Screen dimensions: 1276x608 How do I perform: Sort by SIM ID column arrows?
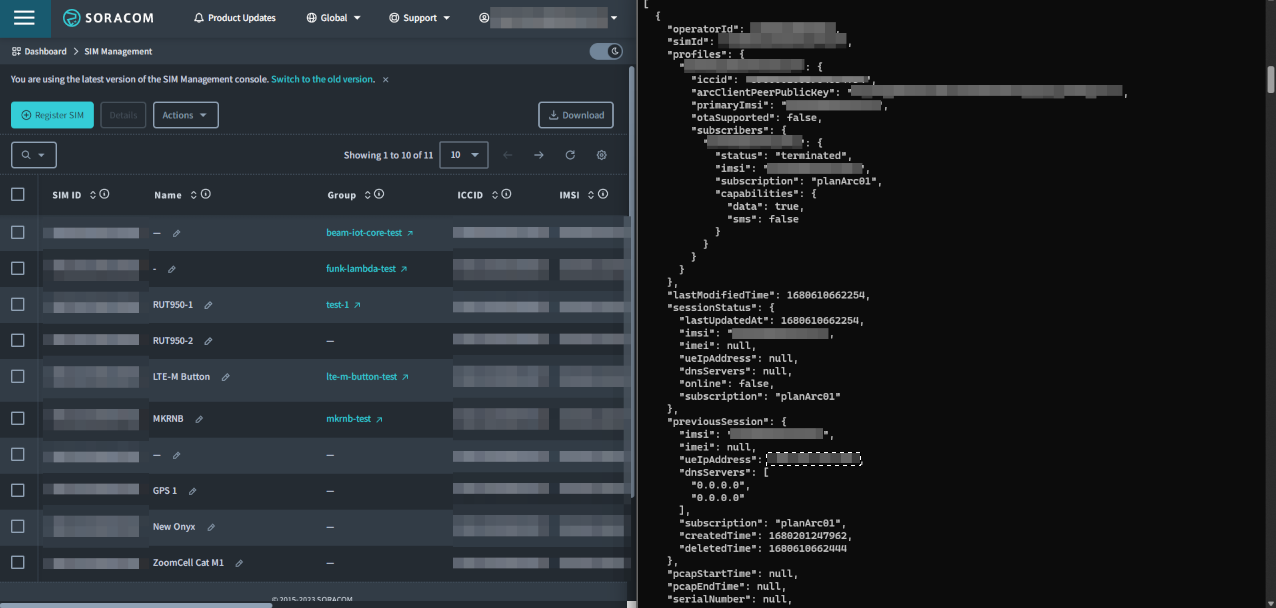(93, 195)
